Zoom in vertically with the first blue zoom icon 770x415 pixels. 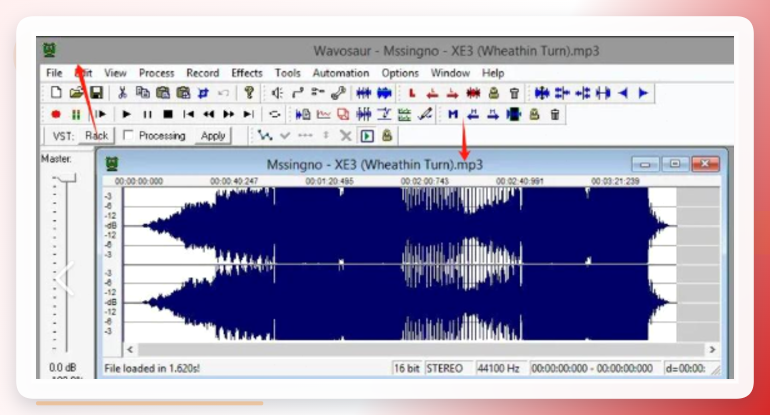542,93
